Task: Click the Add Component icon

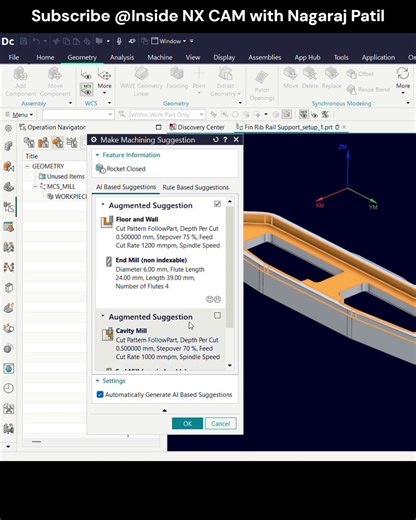Action: [x=20, y=74]
